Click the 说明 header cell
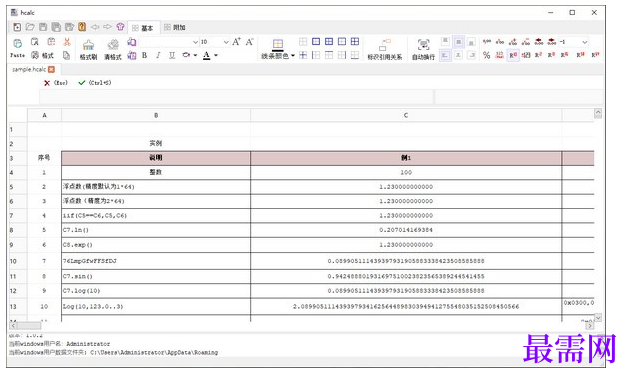The height and width of the screenshot is (380, 635). 156,158
